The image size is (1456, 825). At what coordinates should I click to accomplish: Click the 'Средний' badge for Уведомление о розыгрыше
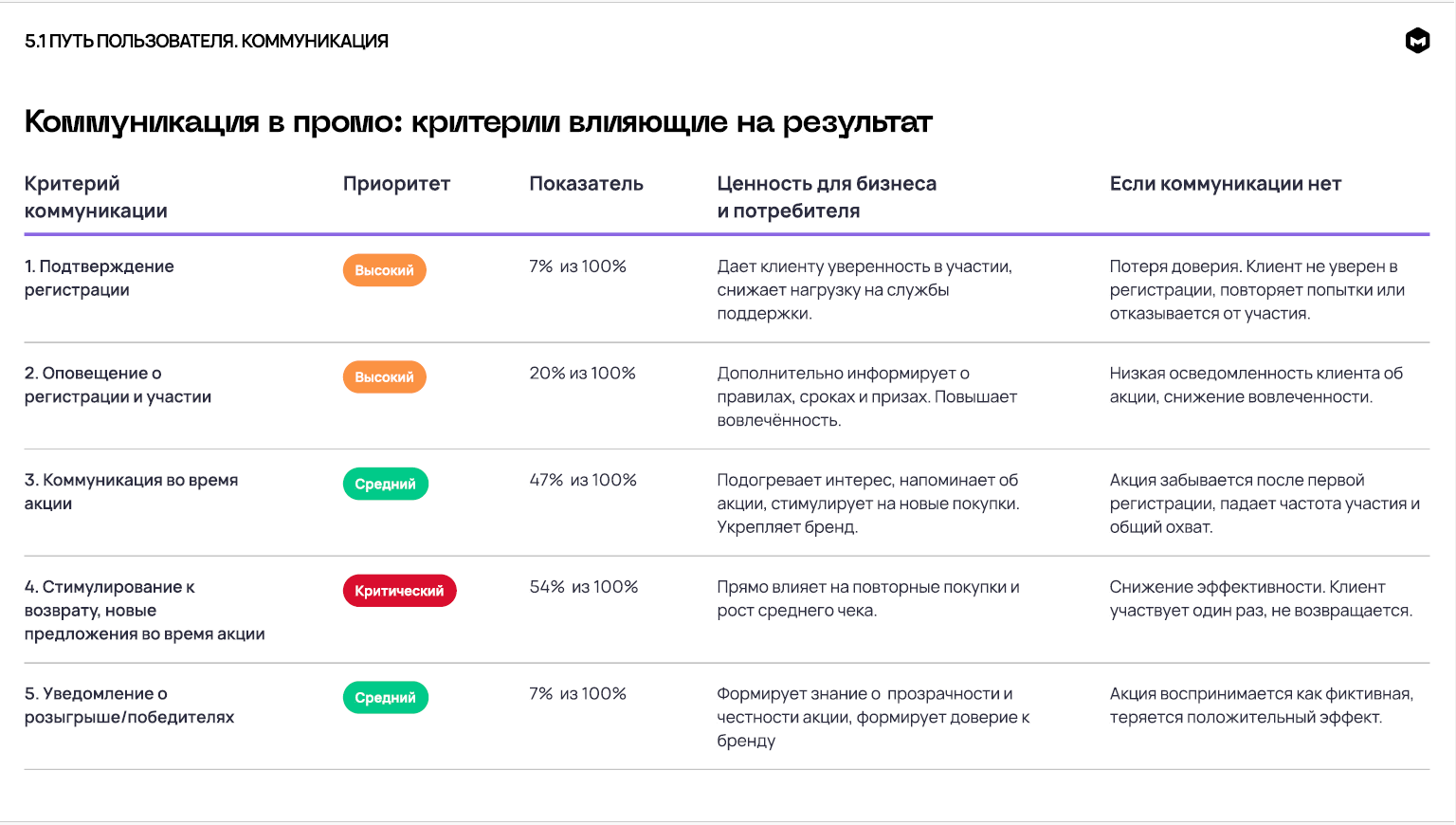pos(385,698)
